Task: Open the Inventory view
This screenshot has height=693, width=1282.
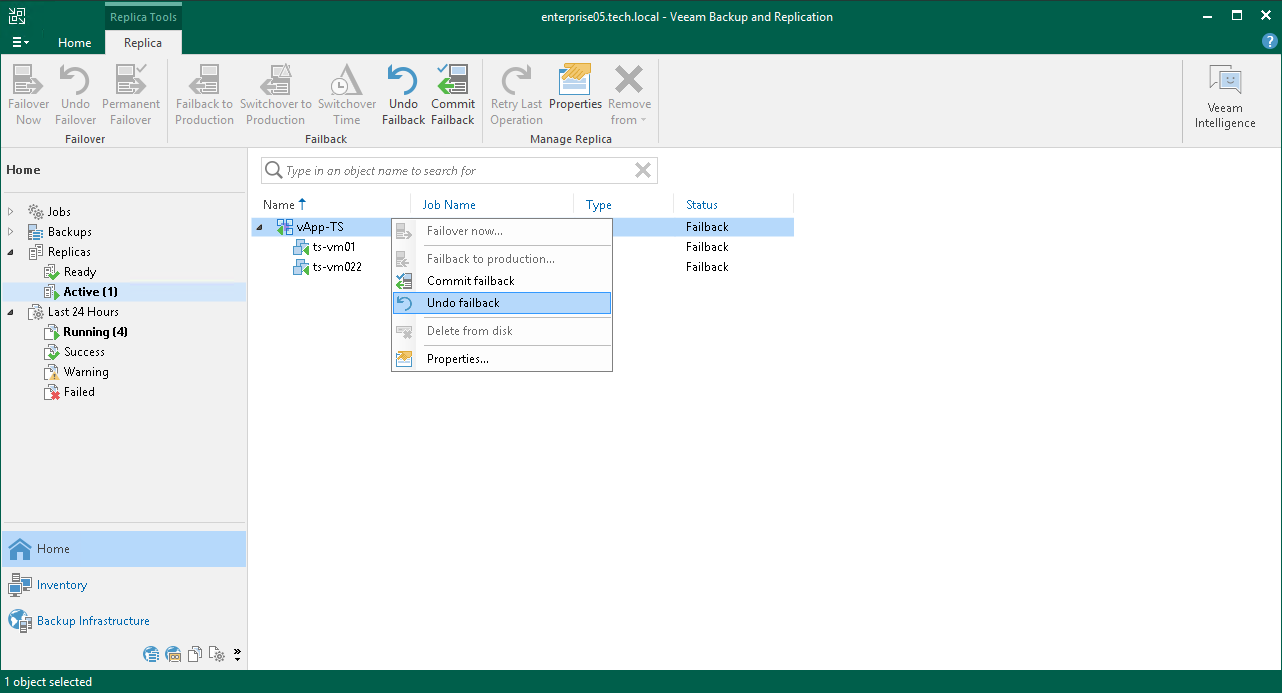Action: pyautogui.click(x=62, y=584)
